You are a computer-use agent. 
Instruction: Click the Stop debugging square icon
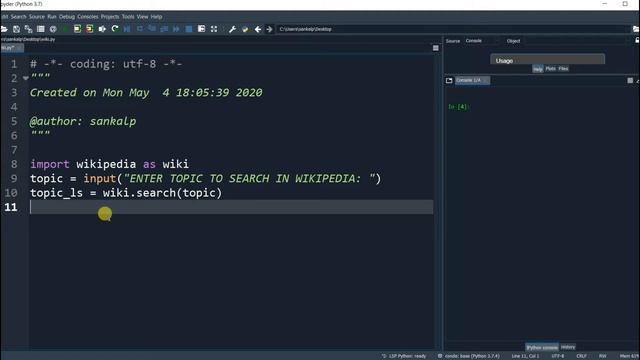pos(189,29)
